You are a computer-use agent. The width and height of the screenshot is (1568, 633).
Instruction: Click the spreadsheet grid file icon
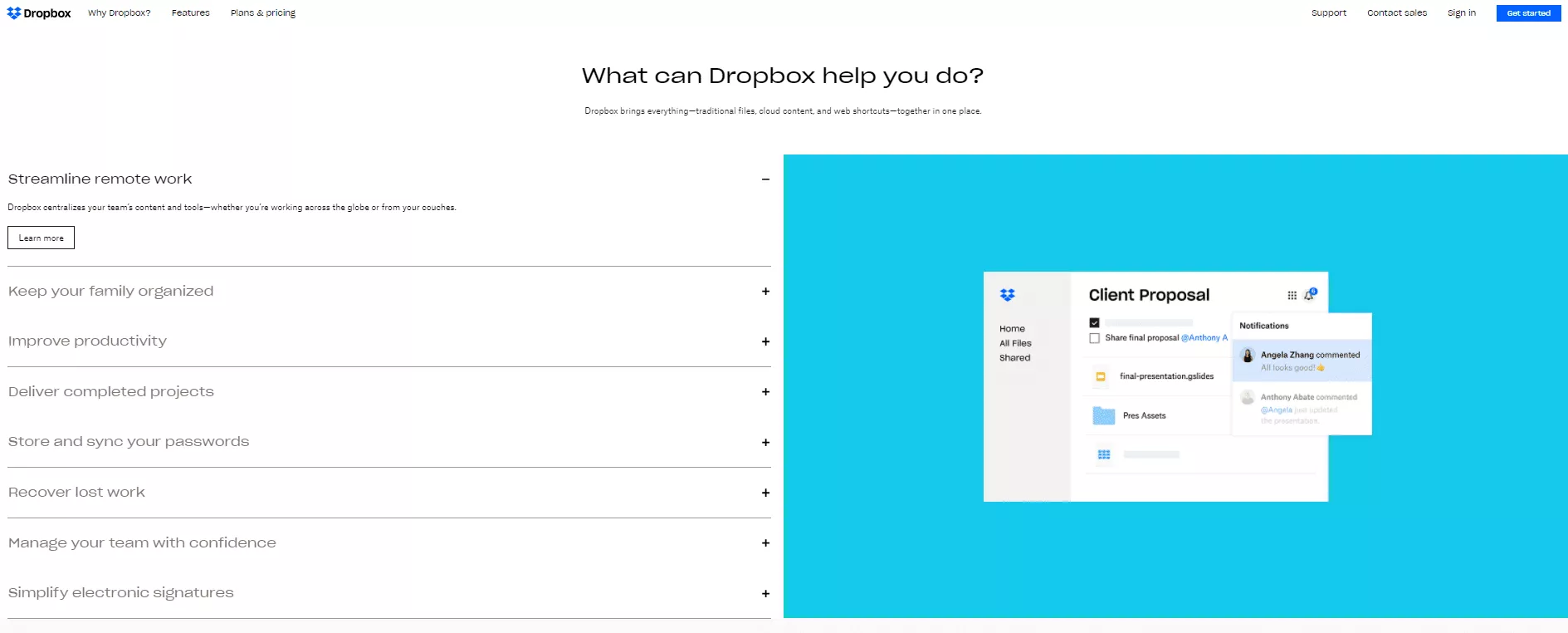pyautogui.click(x=1104, y=454)
